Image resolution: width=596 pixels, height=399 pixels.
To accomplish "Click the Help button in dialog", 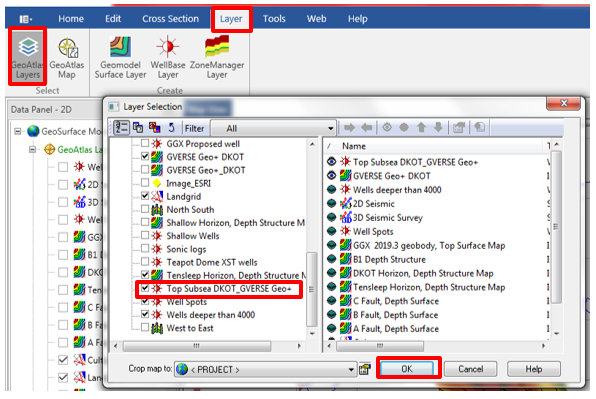I will pos(534,369).
